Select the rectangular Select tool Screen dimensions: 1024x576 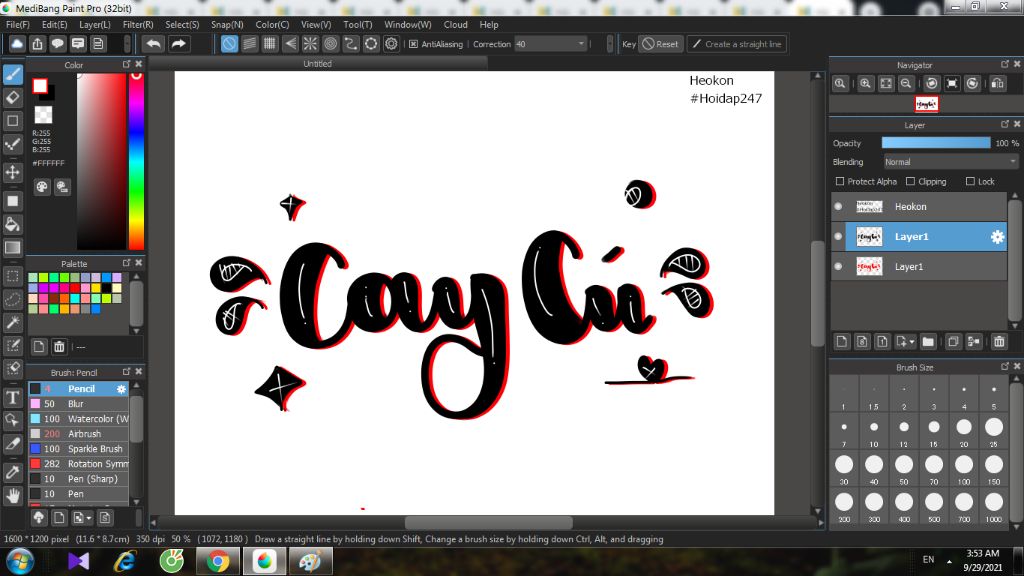pos(12,276)
